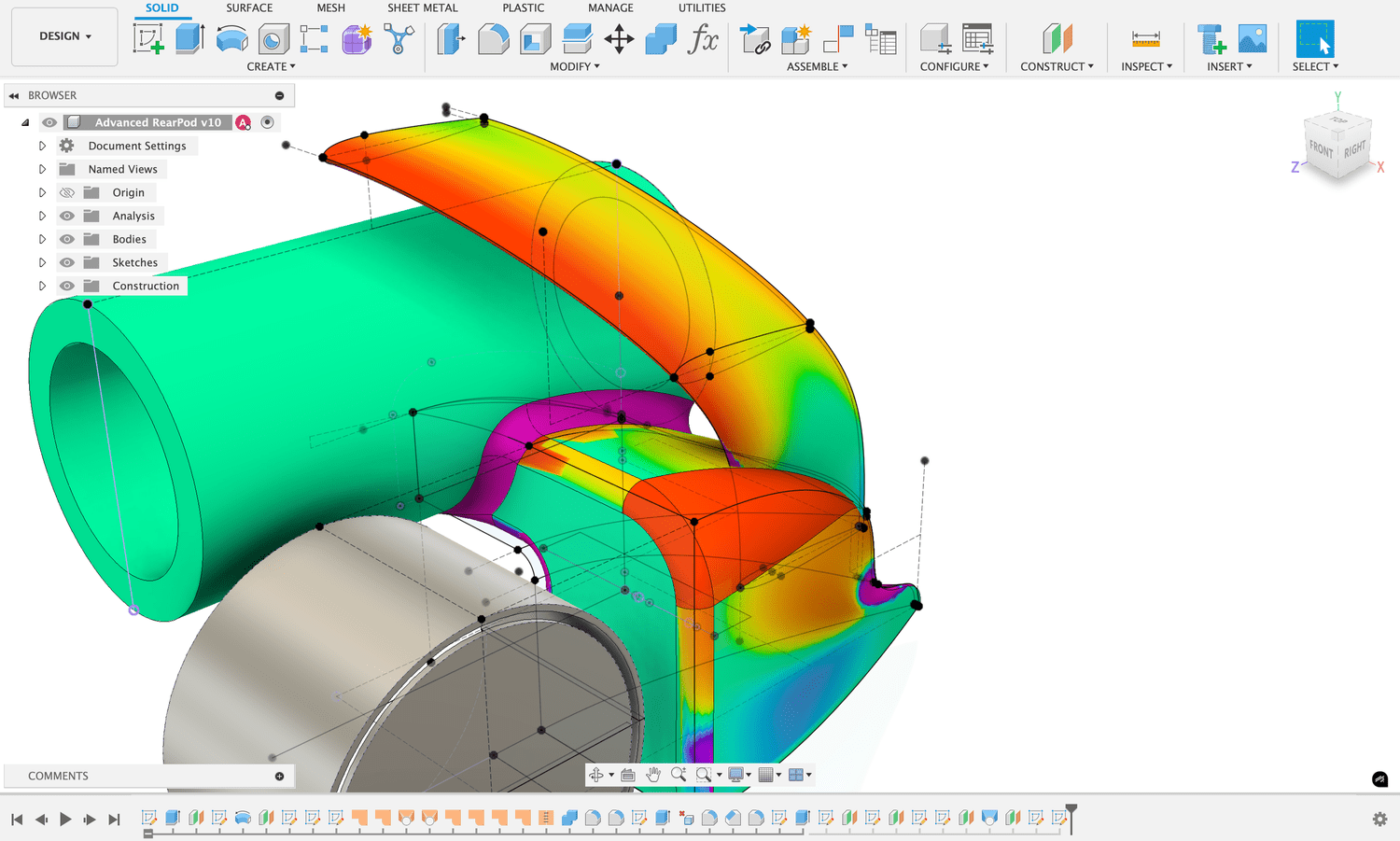Select the Pan hand tool
1400x841 pixels.
[653, 775]
